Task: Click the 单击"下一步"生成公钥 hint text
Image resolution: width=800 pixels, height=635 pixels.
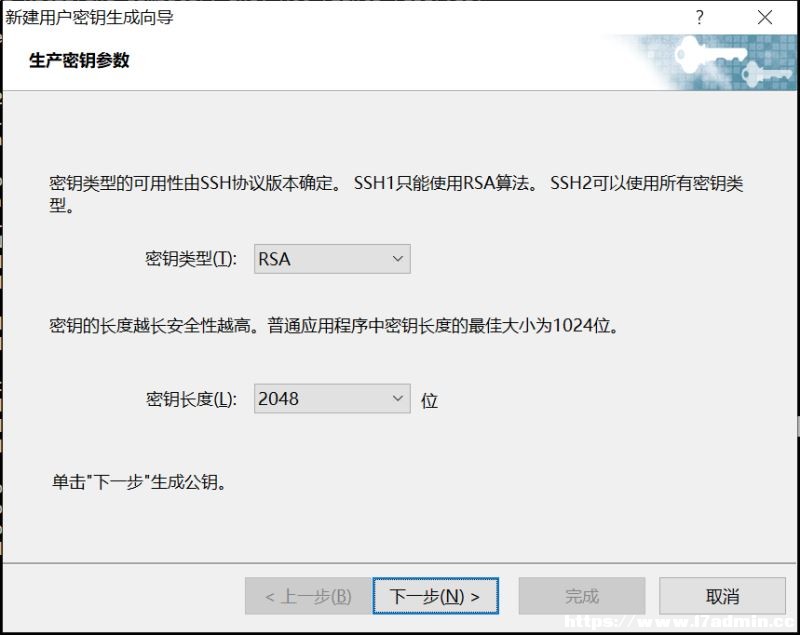Action: pyautogui.click(x=139, y=481)
